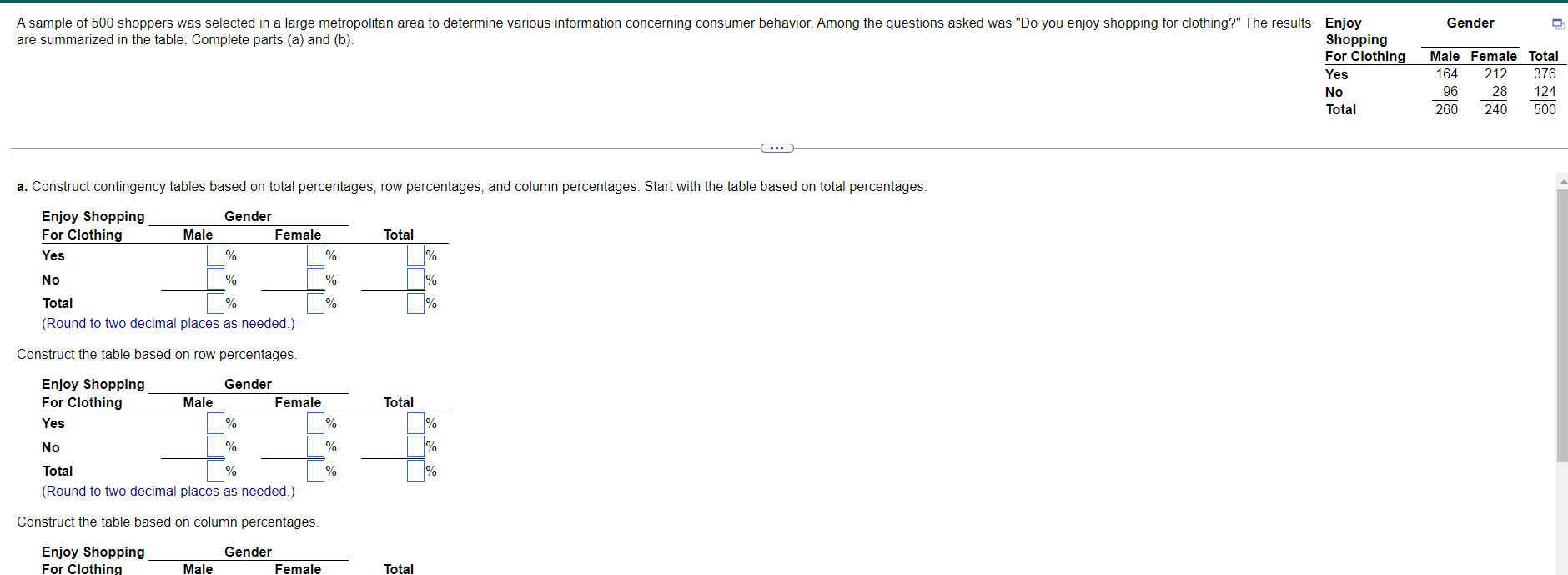Click the Total-Male percentage box in first table
Viewport: 1568px width, 575px height.
214,302
